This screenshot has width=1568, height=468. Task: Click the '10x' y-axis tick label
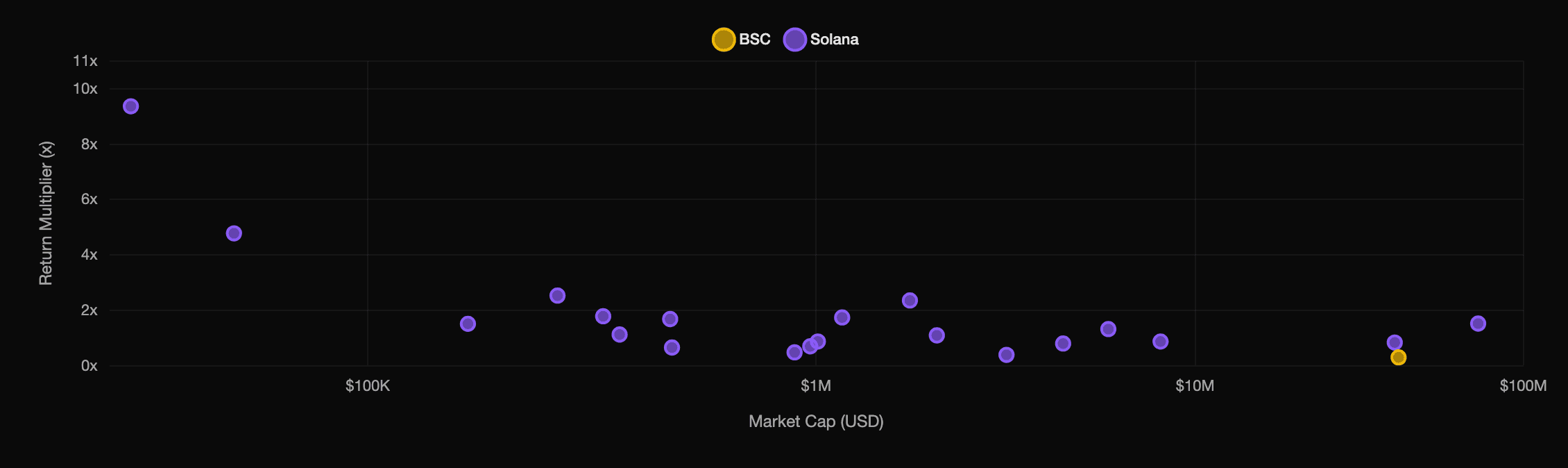85,89
